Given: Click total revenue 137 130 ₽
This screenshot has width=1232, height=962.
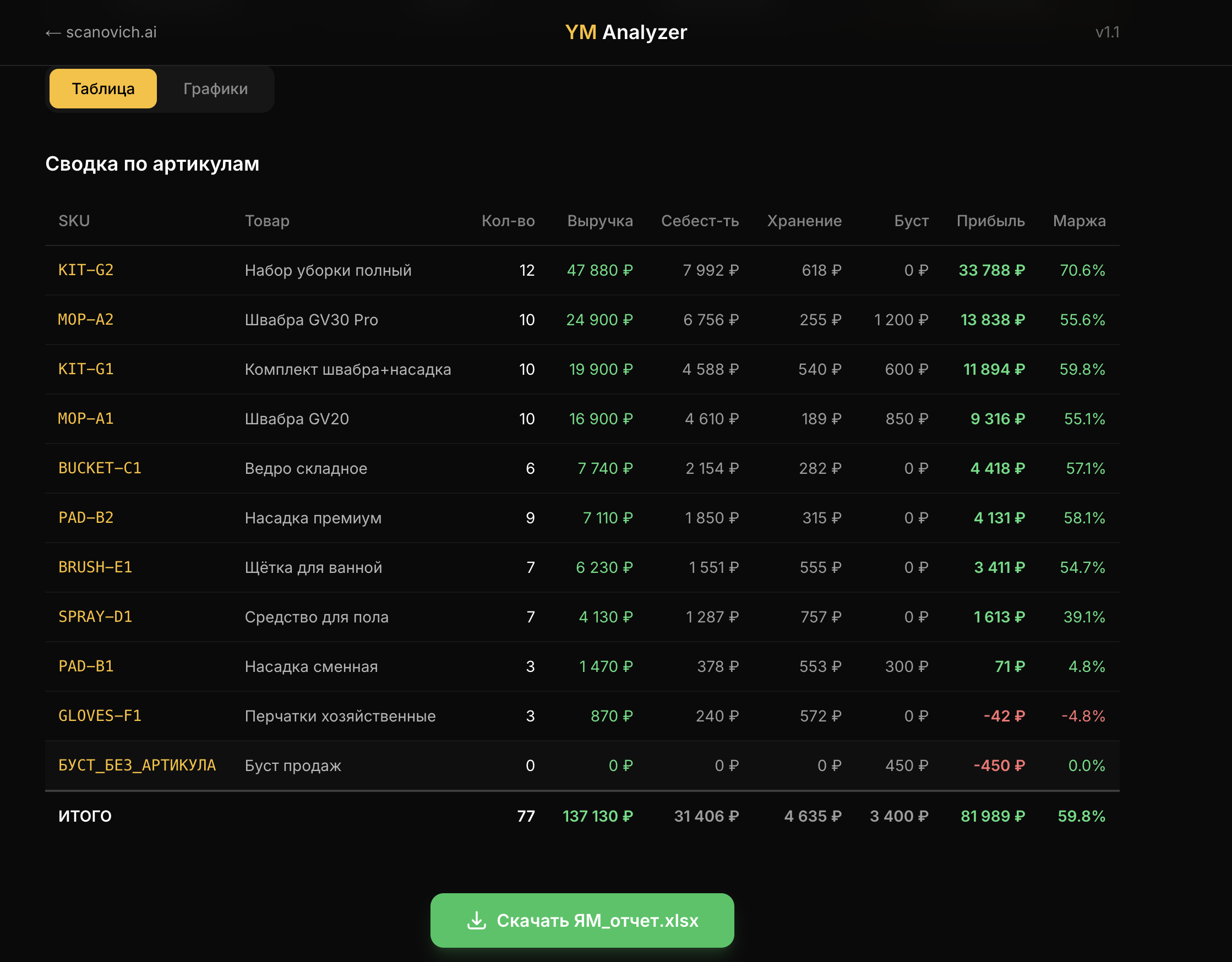Looking at the screenshot, I should click(598, 816).
